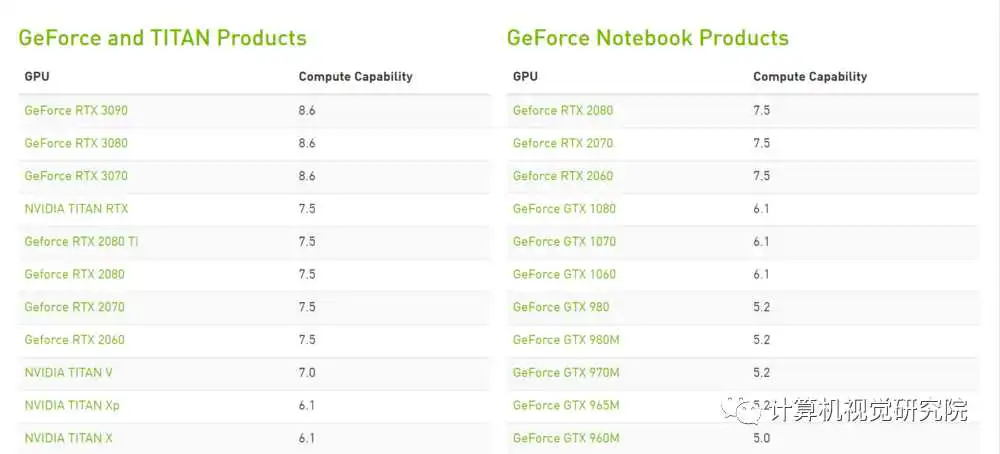Click the NVIDIA TITAN V link
Viewport: 1000px width, 454px height.
click(x=68, y=373)
